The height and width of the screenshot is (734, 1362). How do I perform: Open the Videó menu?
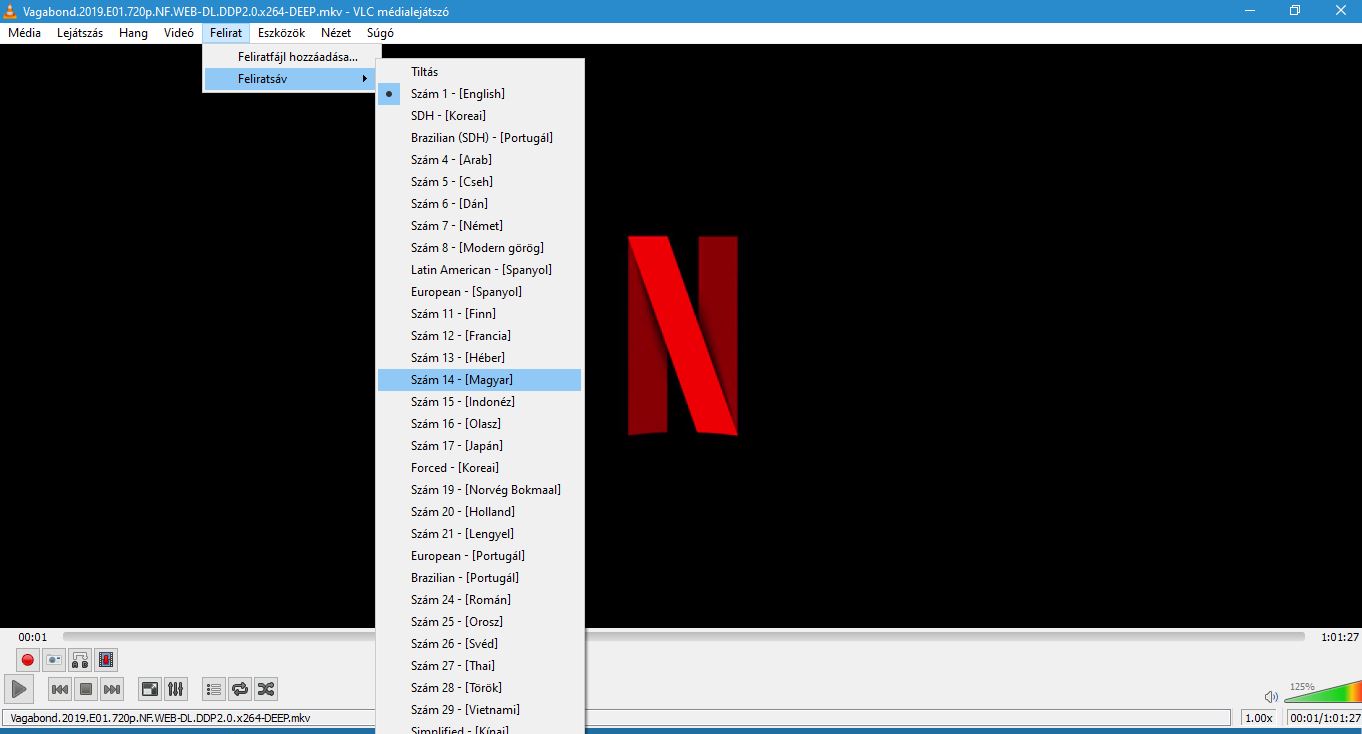[179, 33]
